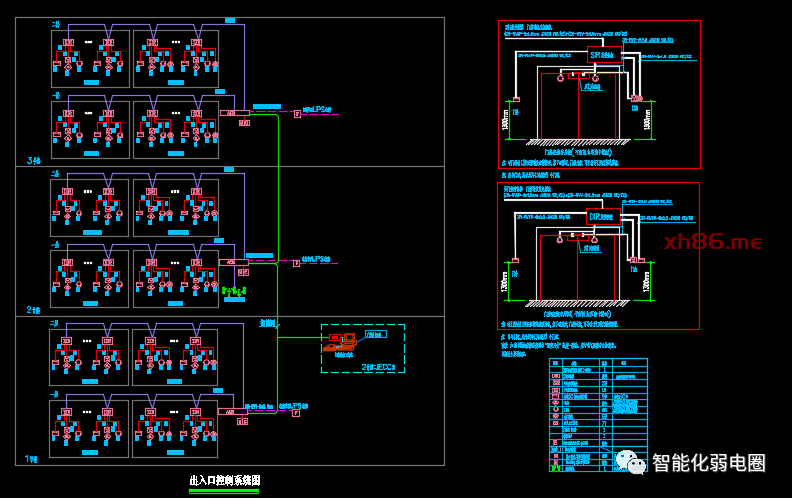Screen dimensions: 792x498
Task: Click the red border of upper door detail
Action: (x=599, y=21)
